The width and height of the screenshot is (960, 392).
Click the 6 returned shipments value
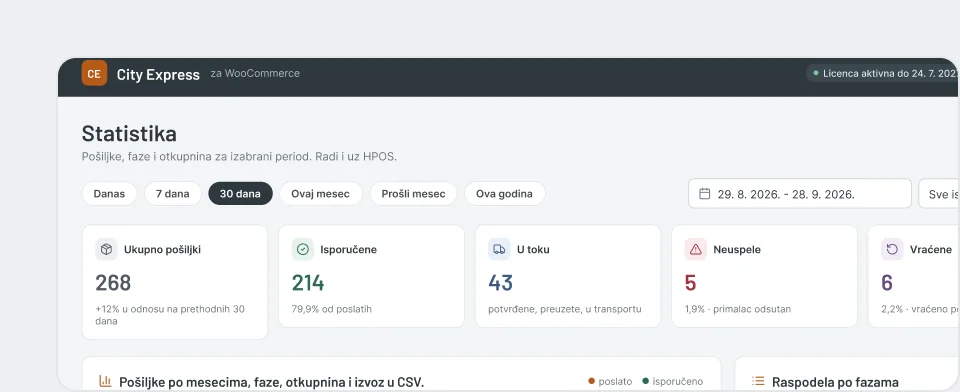tap(887, 282)
